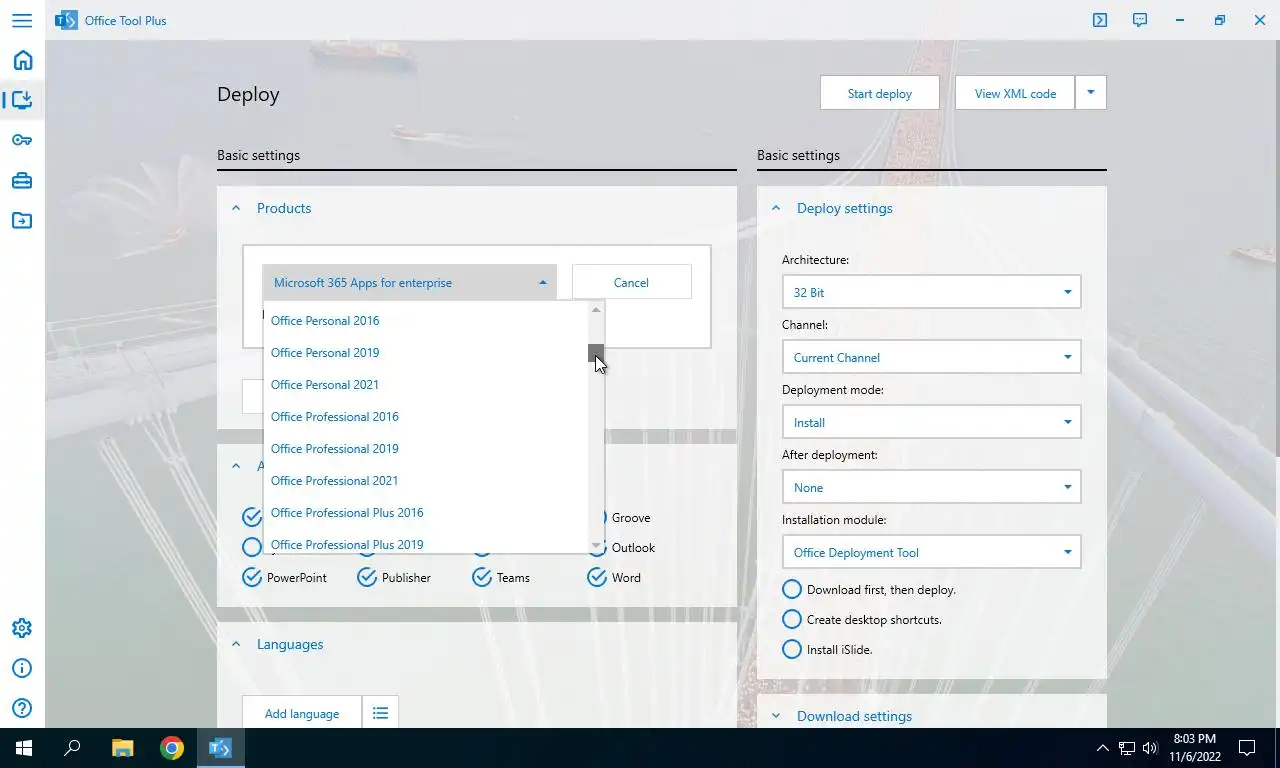The height and width of the screenshot is (768, 1280).
Task: Open the arrow menu next to View XML code
Action: (1091, 93)
